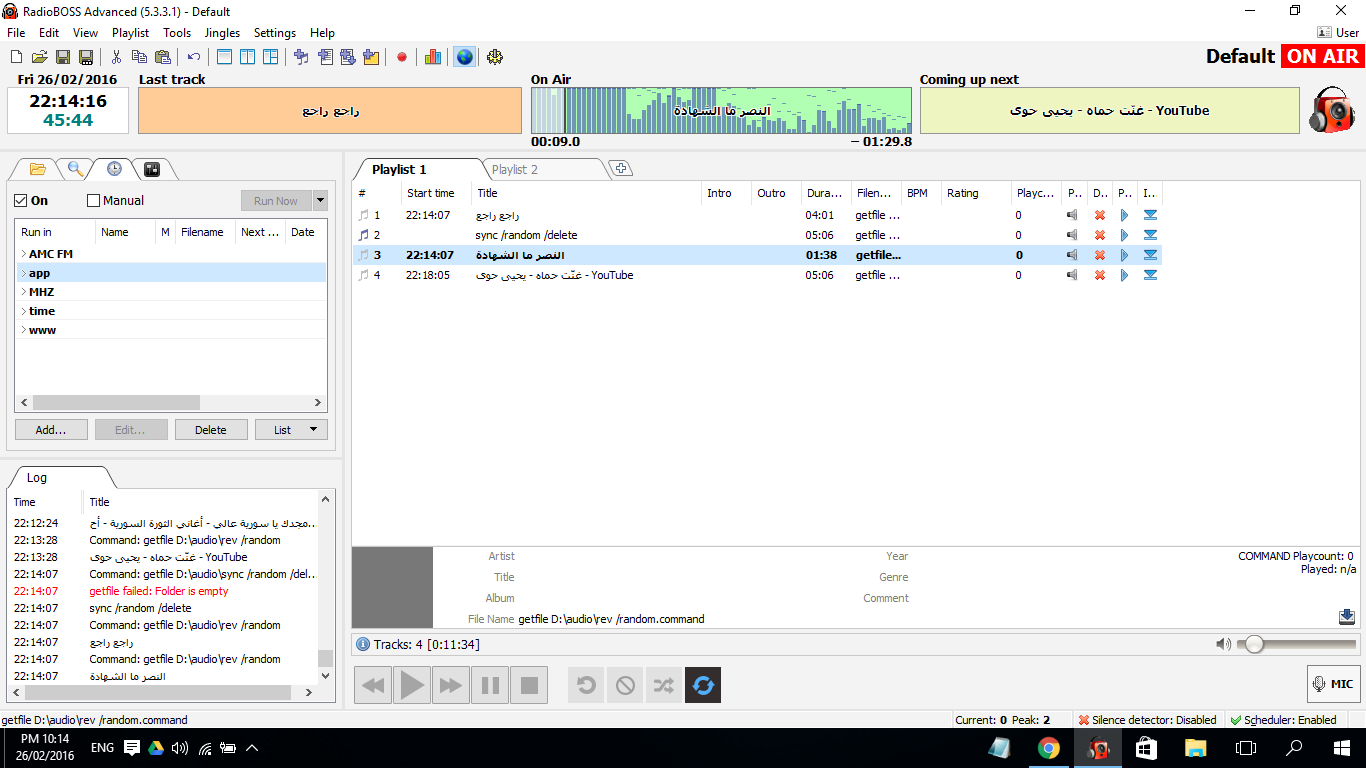This screenshot has height=768, width=1366.
Task: Toggle the shuffle playback button
Action: pyautogui.click(x=664, y=685)
